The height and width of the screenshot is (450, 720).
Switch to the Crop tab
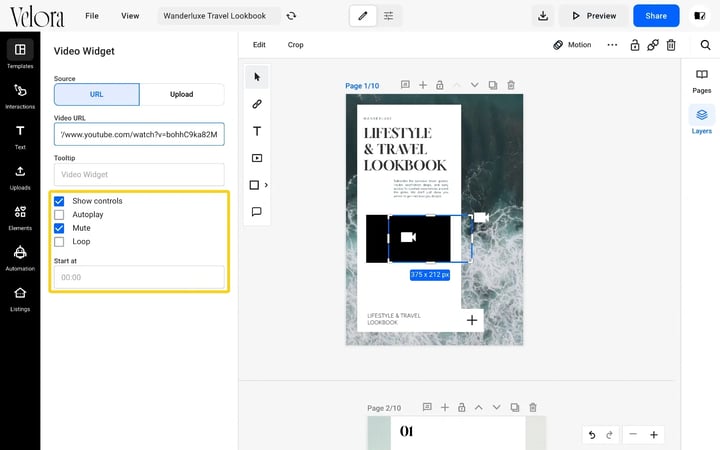click(295, 45)
